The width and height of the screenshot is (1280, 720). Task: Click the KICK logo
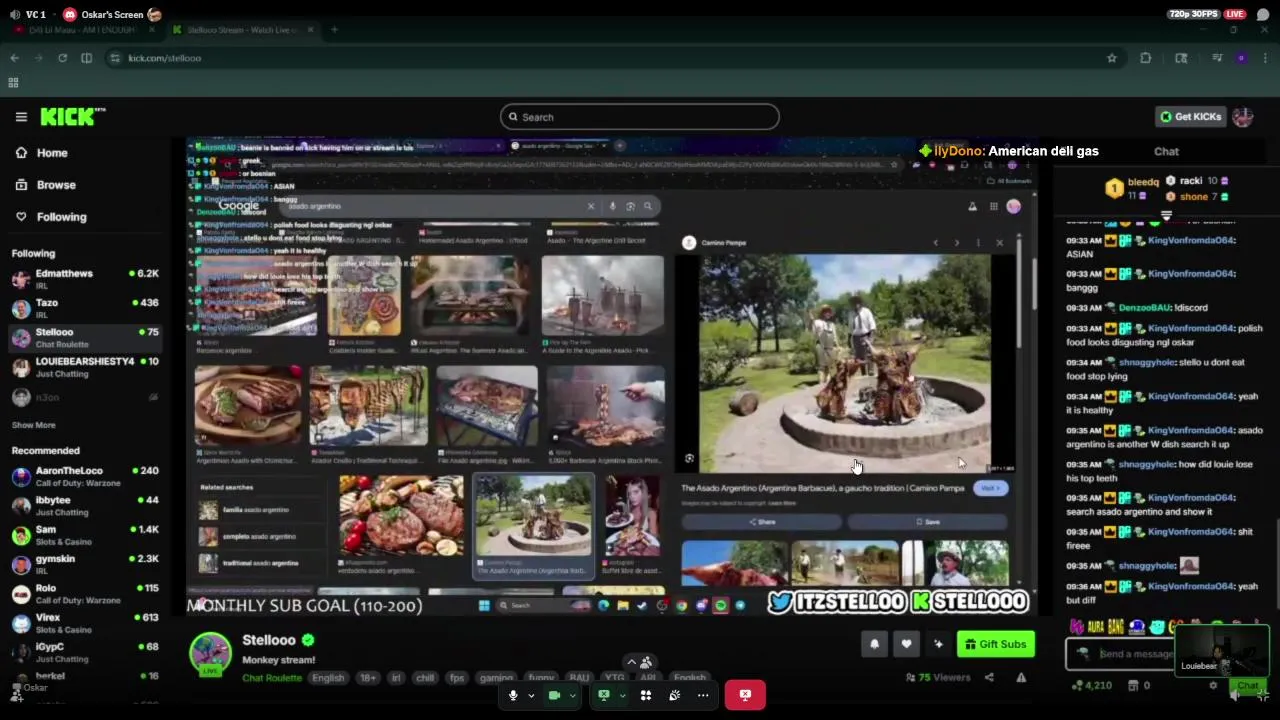tap(72, 117)
